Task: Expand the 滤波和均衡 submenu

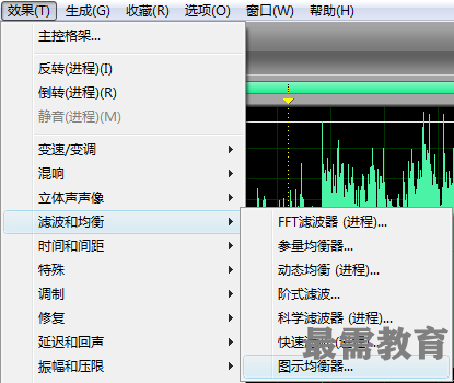Action: (122, 222)
